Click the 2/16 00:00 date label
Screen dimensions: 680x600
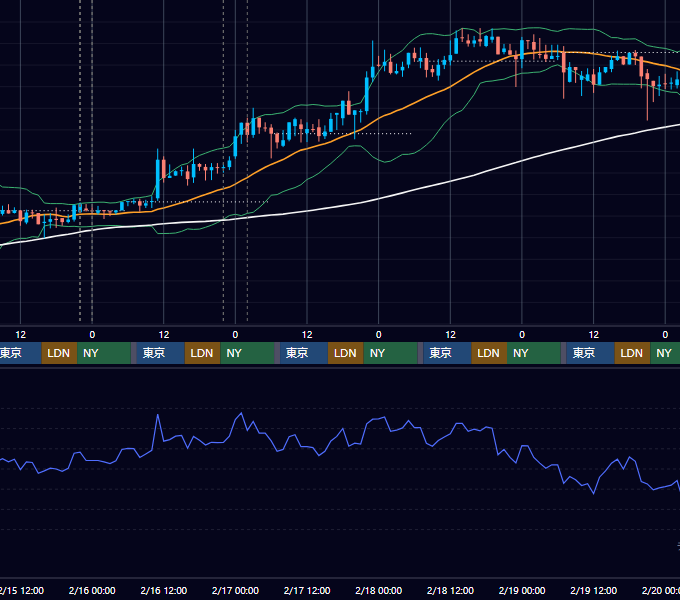click(x=92, y=590)
